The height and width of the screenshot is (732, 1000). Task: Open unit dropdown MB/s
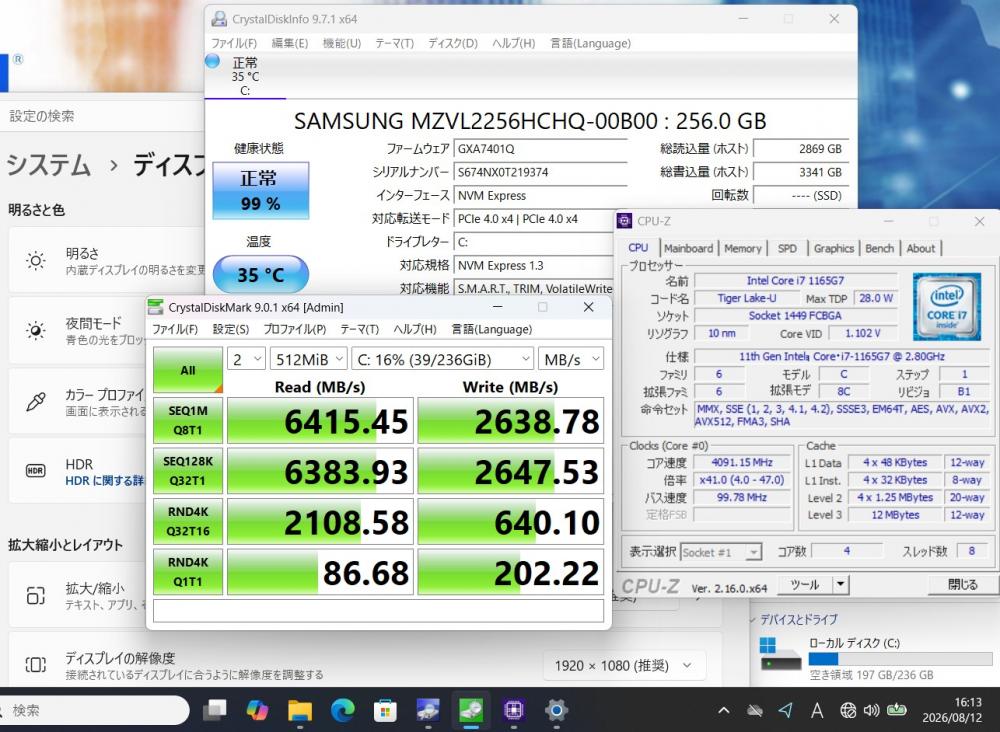point(571,359)
